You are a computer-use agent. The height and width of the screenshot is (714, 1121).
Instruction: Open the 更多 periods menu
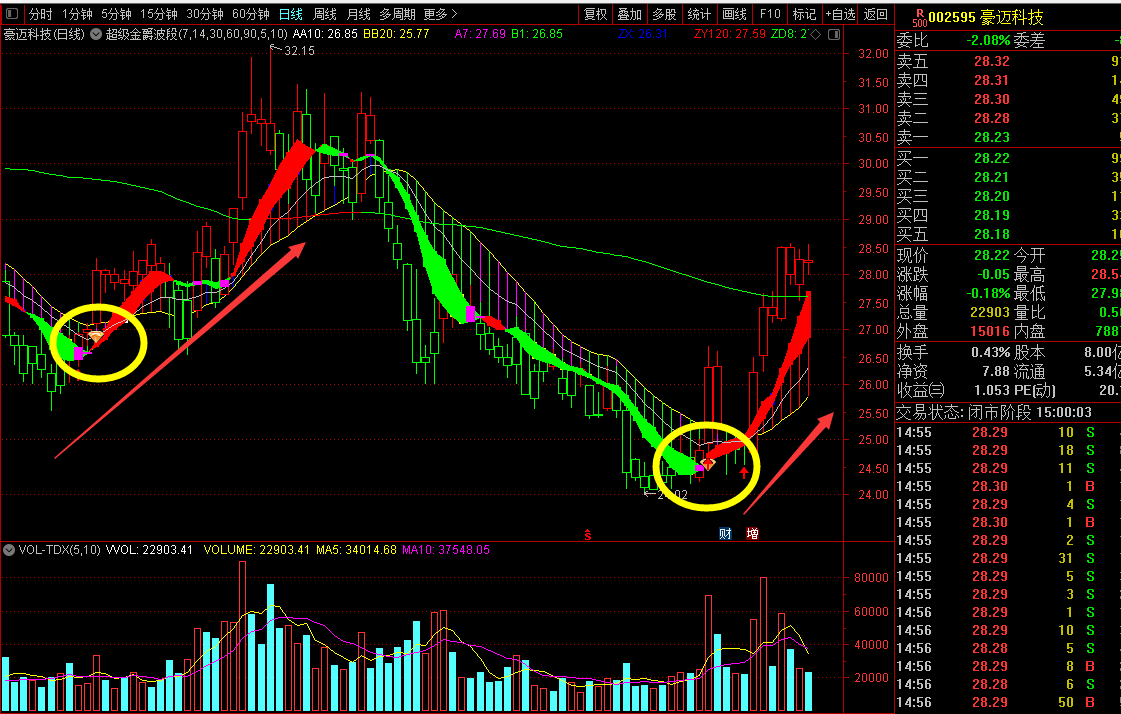point(440,14)
